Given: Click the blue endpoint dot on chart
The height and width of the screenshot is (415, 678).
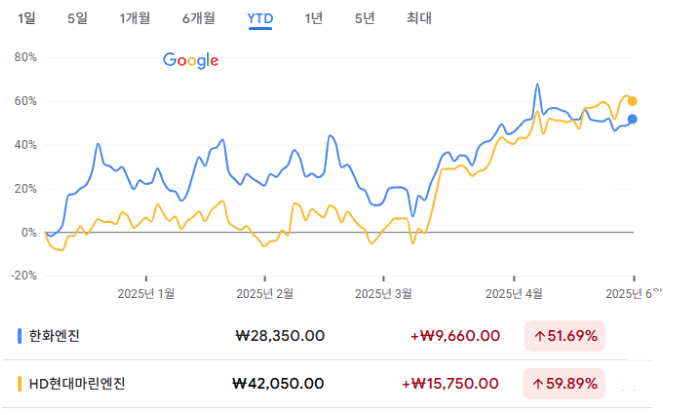Looking at the screenshot, I should coord(632,119).
